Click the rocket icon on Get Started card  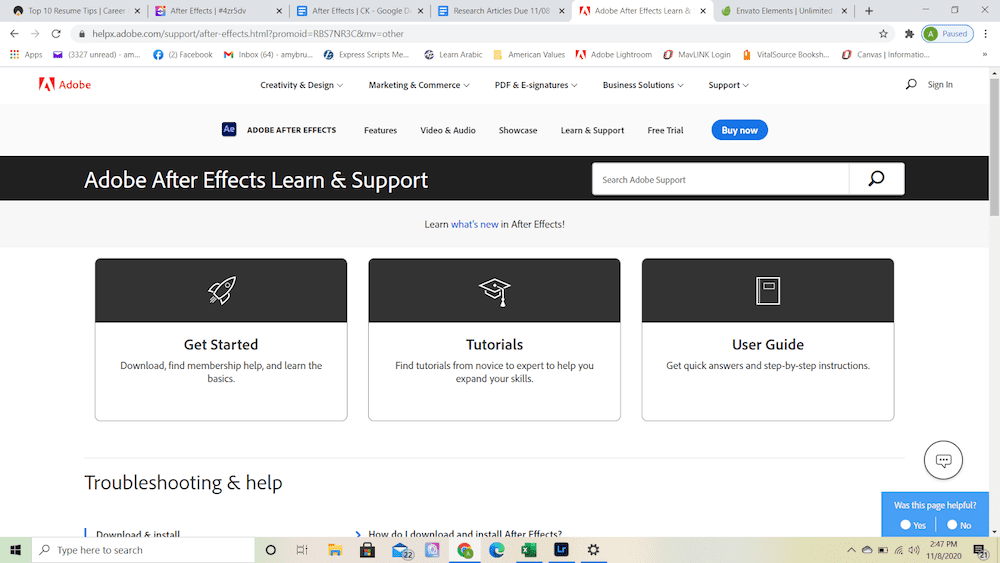click(x=221, y=291)
